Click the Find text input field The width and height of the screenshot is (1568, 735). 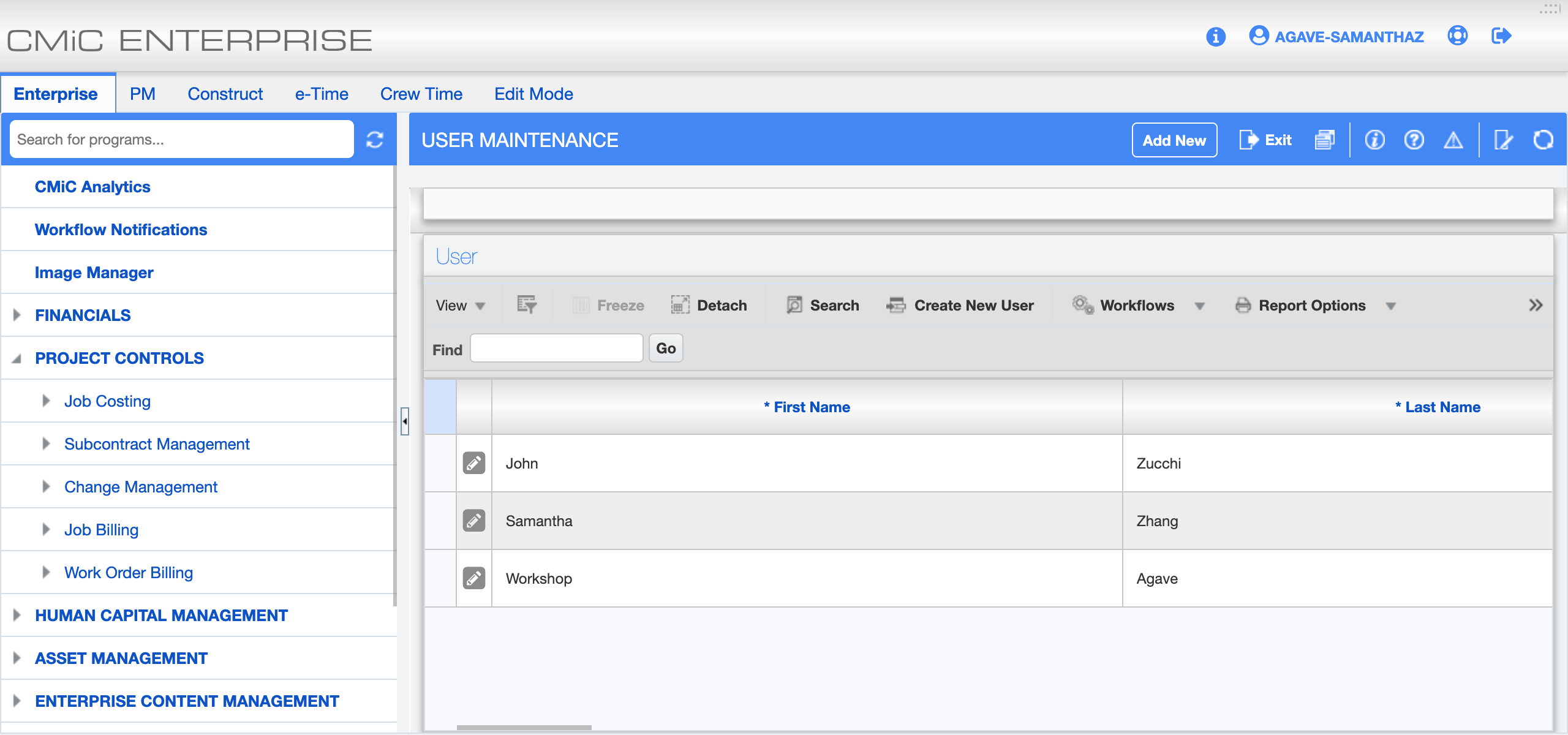556,349
